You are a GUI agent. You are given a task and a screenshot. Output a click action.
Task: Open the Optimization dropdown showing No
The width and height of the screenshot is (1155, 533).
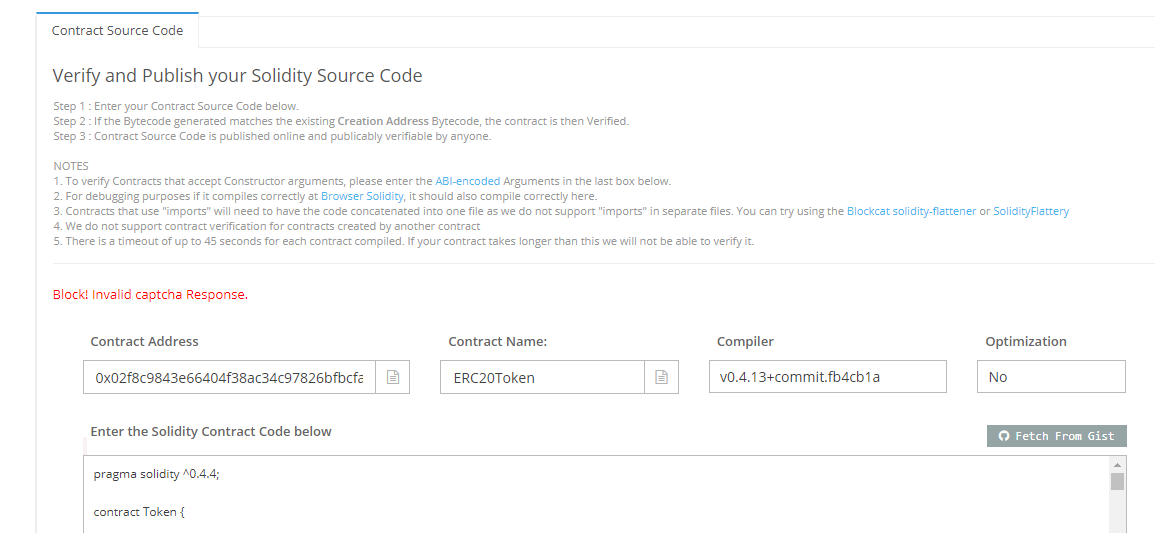click(1050, 377)
